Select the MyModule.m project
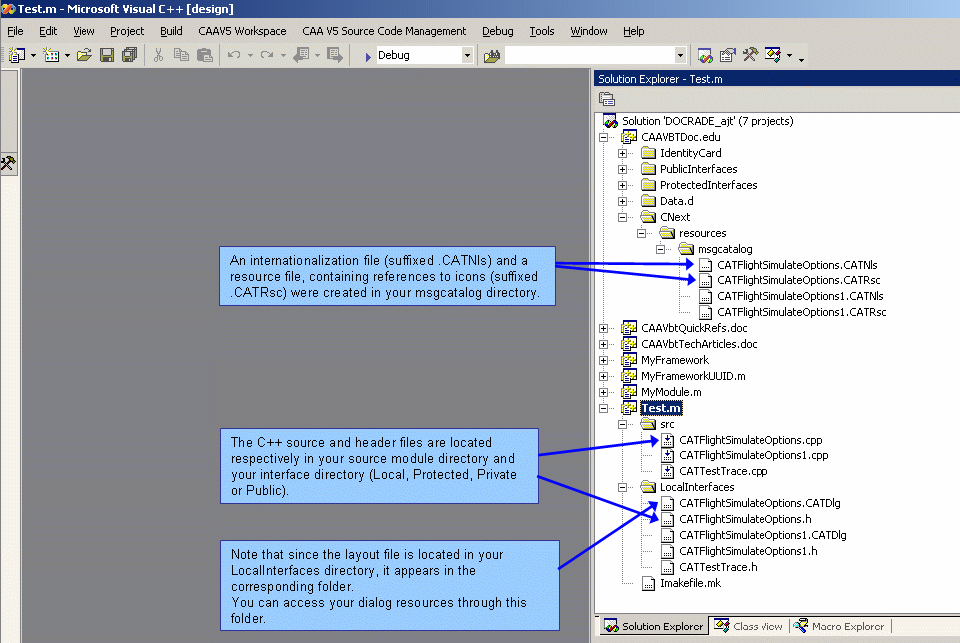 point(671,392)
